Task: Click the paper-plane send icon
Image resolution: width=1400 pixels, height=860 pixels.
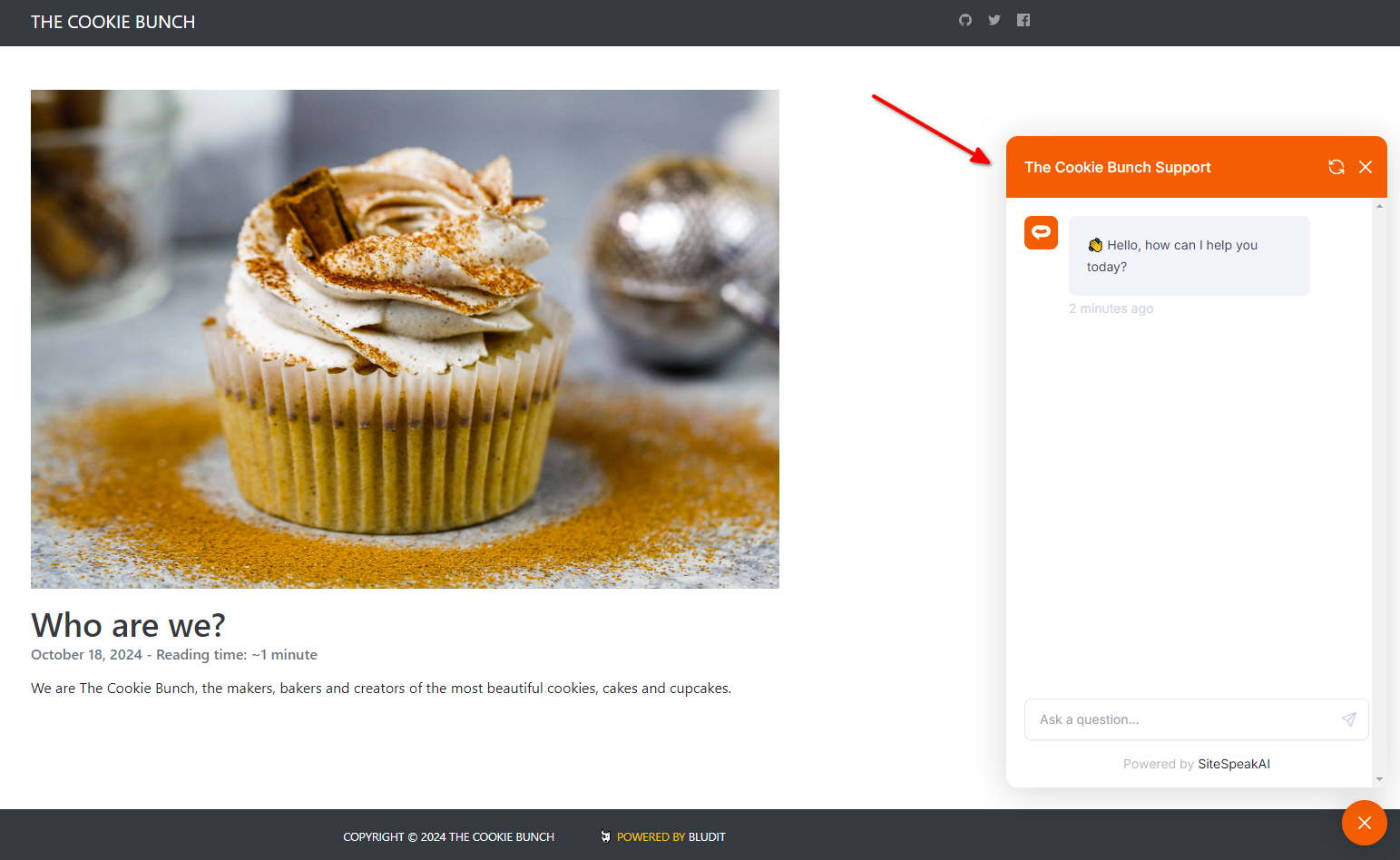Action: point(1349,719)
